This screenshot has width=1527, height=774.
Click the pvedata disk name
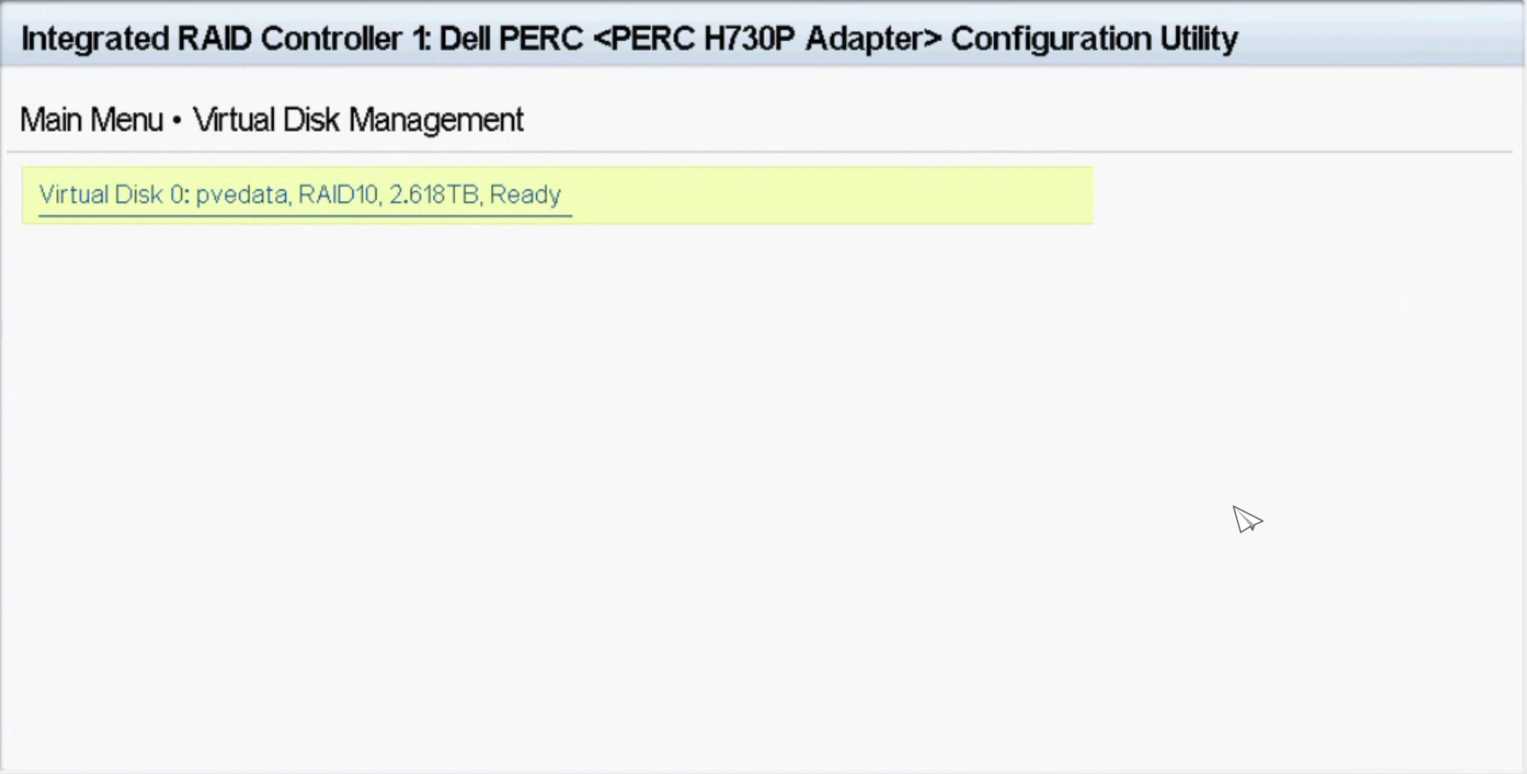pos(241,195)
